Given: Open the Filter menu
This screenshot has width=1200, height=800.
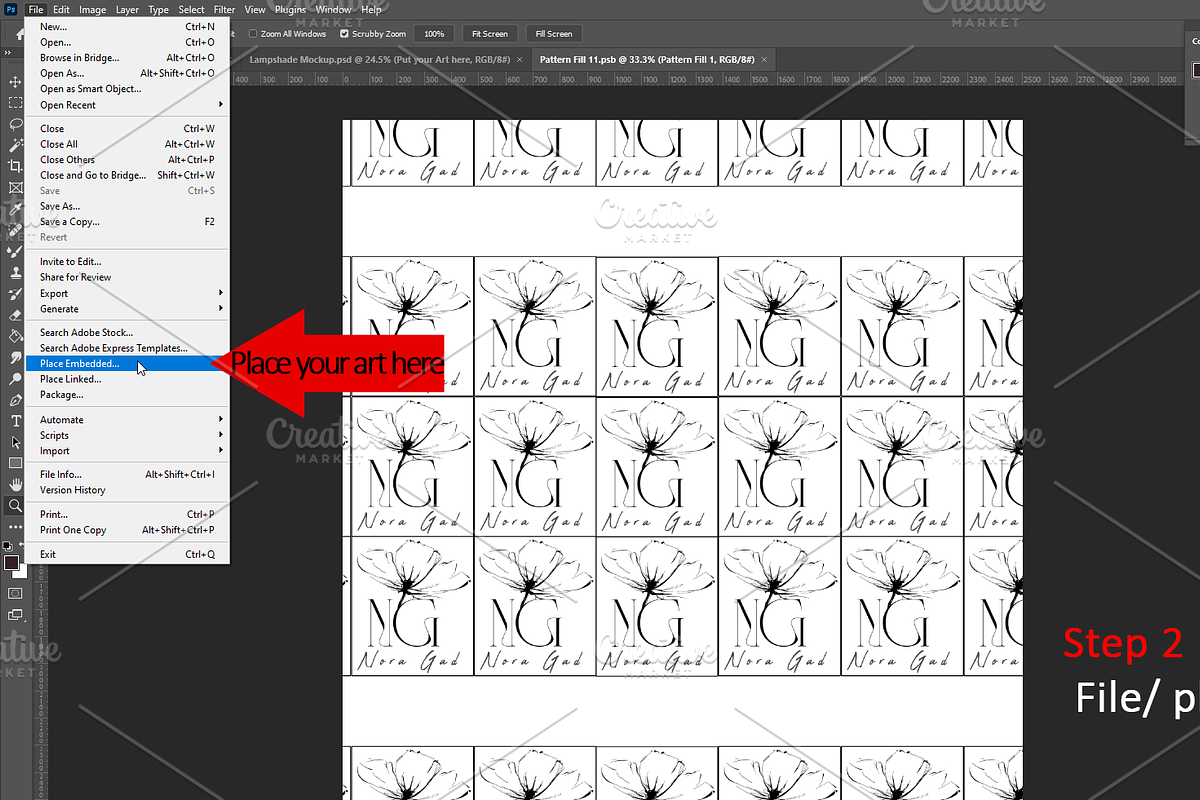Looking at the screenshot, I should coord(224,10).
